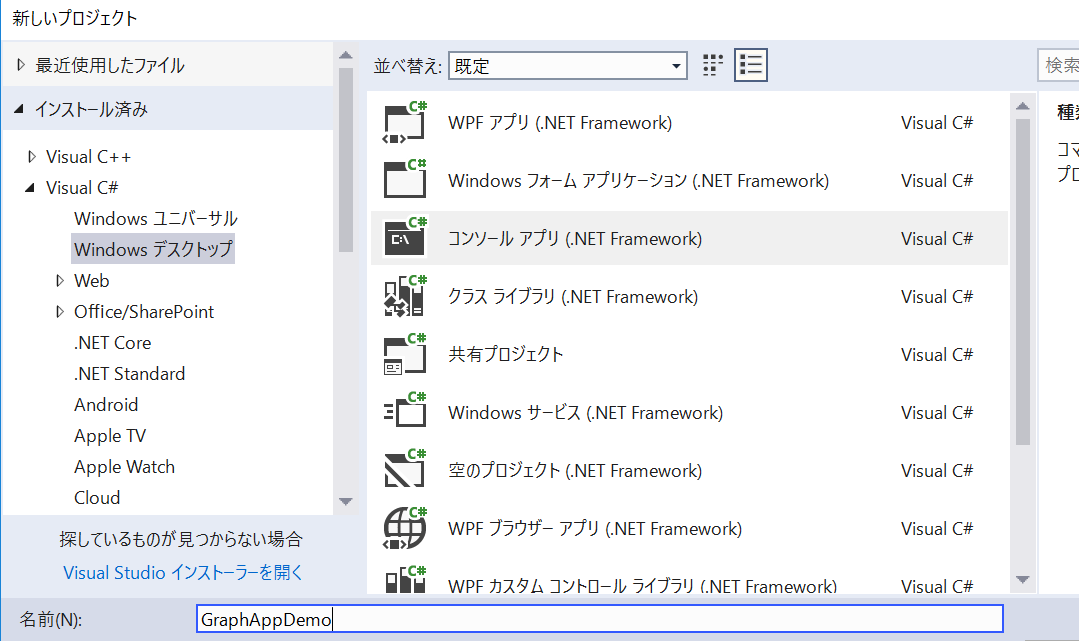Viewport: 1079px width, 641px height.
Task: Click Visual C# label on コンソール アプリ row
Action: click(937, 238)
